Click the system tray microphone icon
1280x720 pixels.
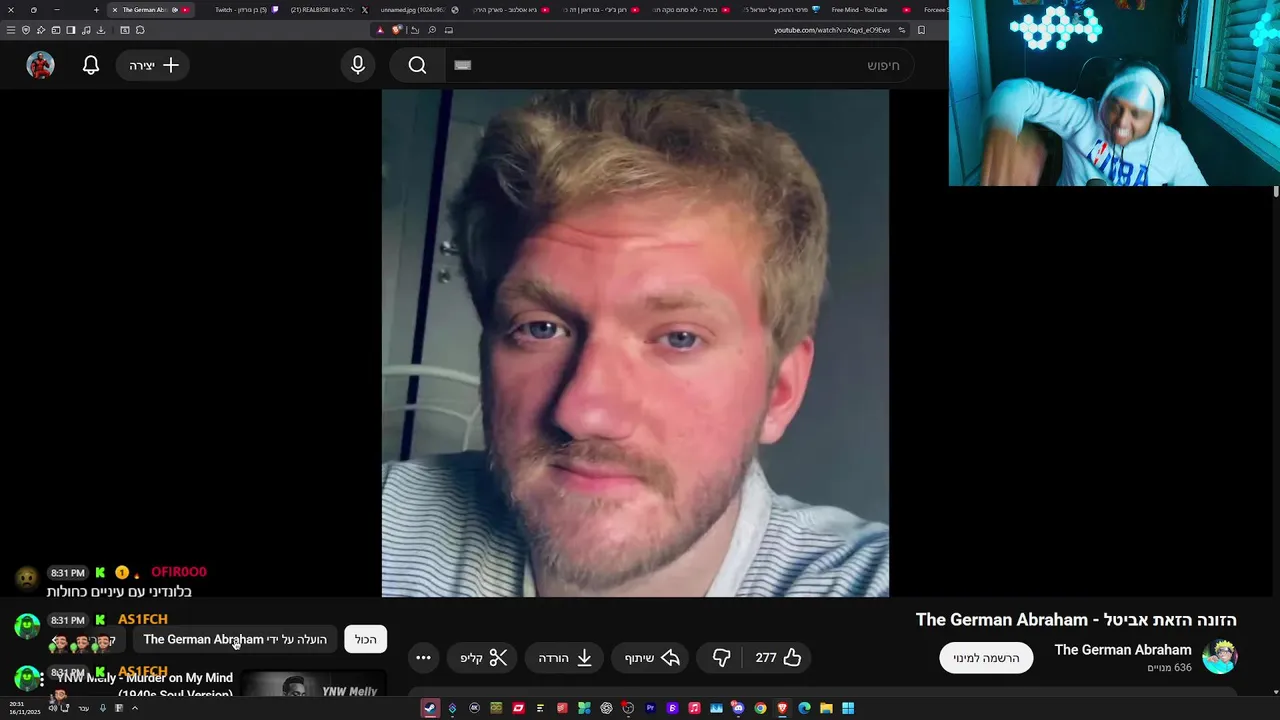point(102,708)
